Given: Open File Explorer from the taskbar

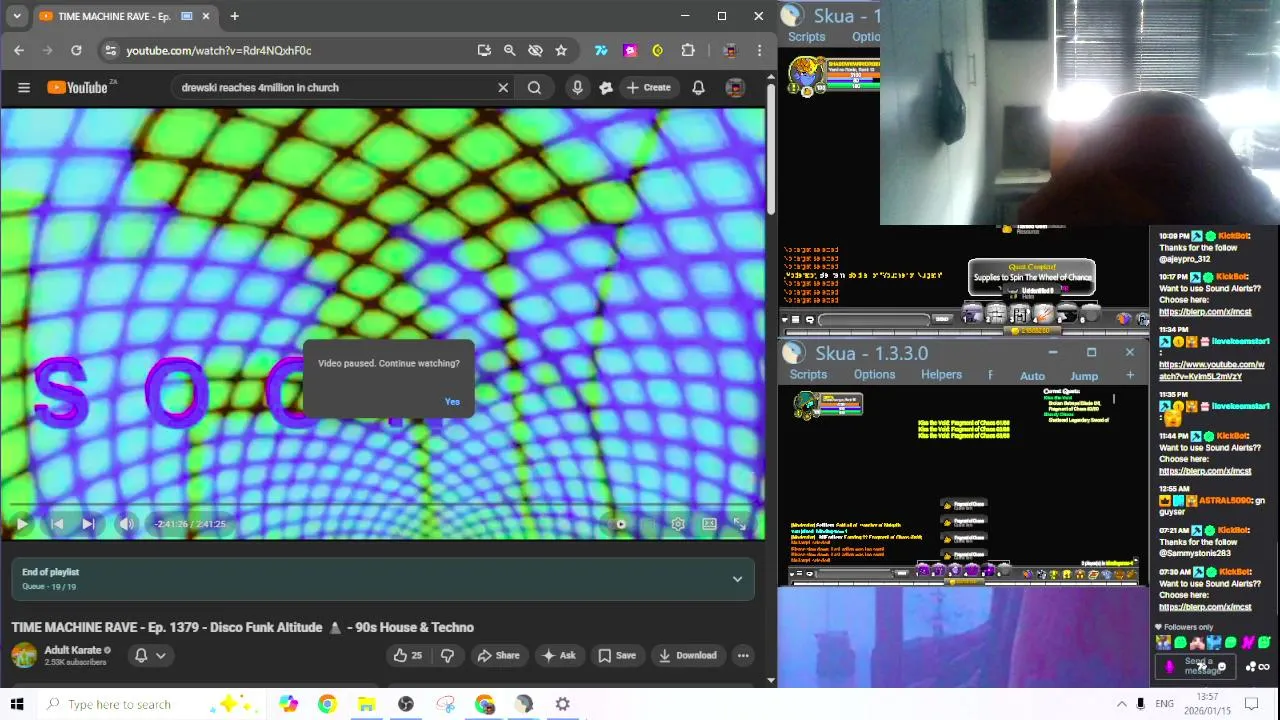Looking at the screenshot, I should (x=366, y=704).
